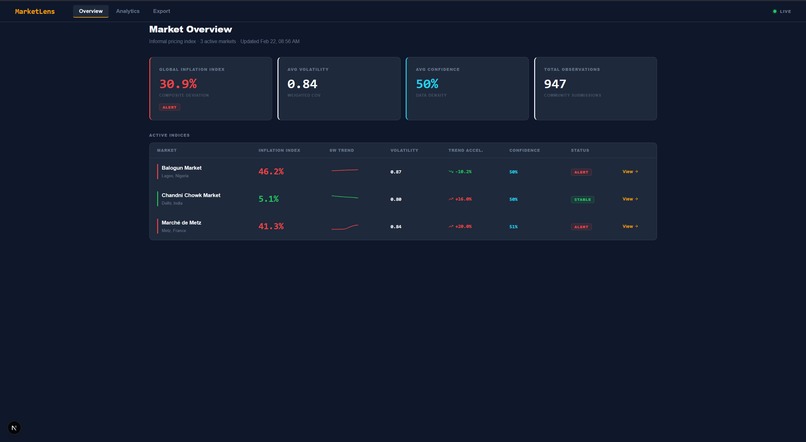Click the MarketLens logo

34,11
